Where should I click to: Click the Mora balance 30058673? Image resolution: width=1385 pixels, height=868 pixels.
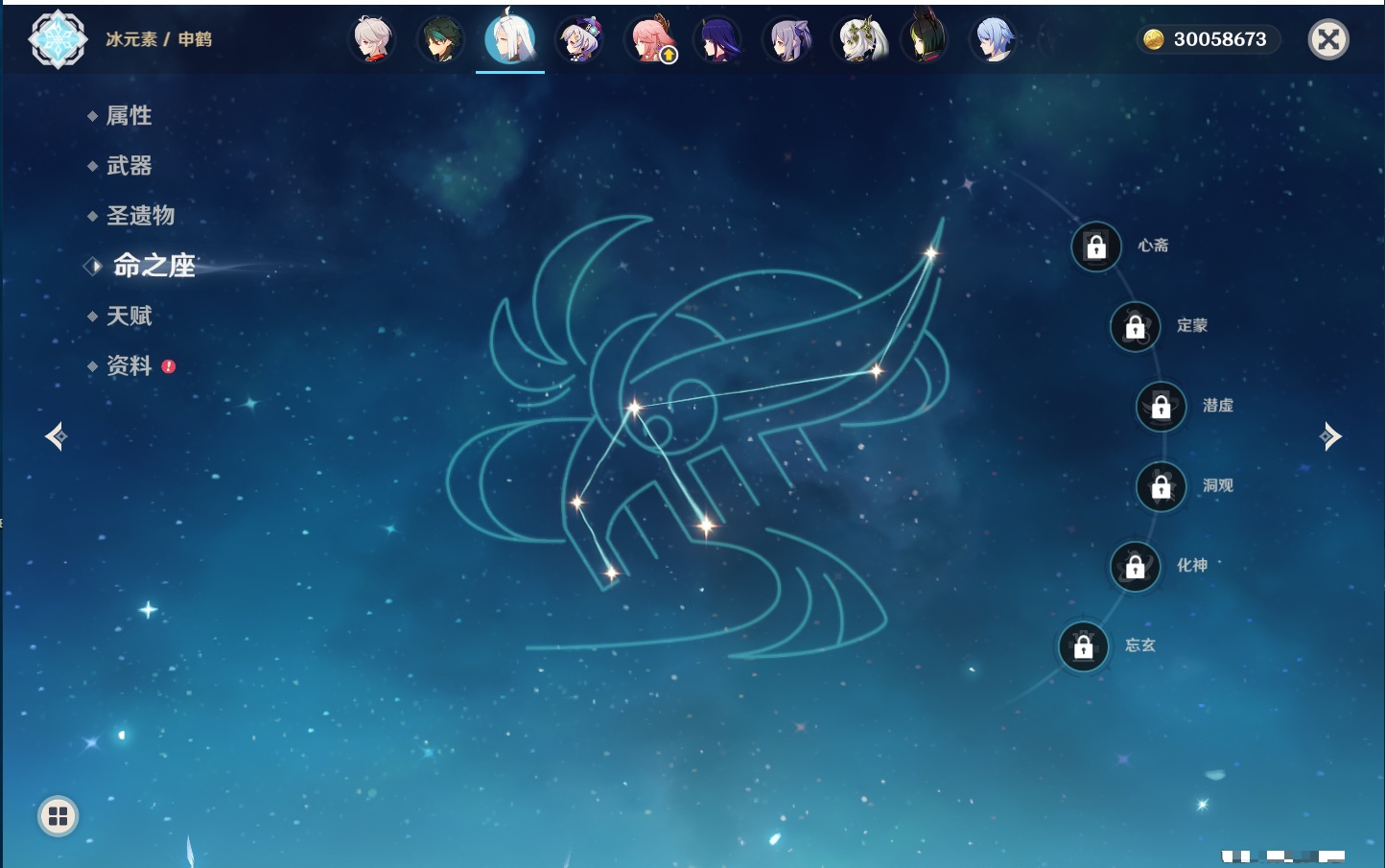coord(1220,39)
